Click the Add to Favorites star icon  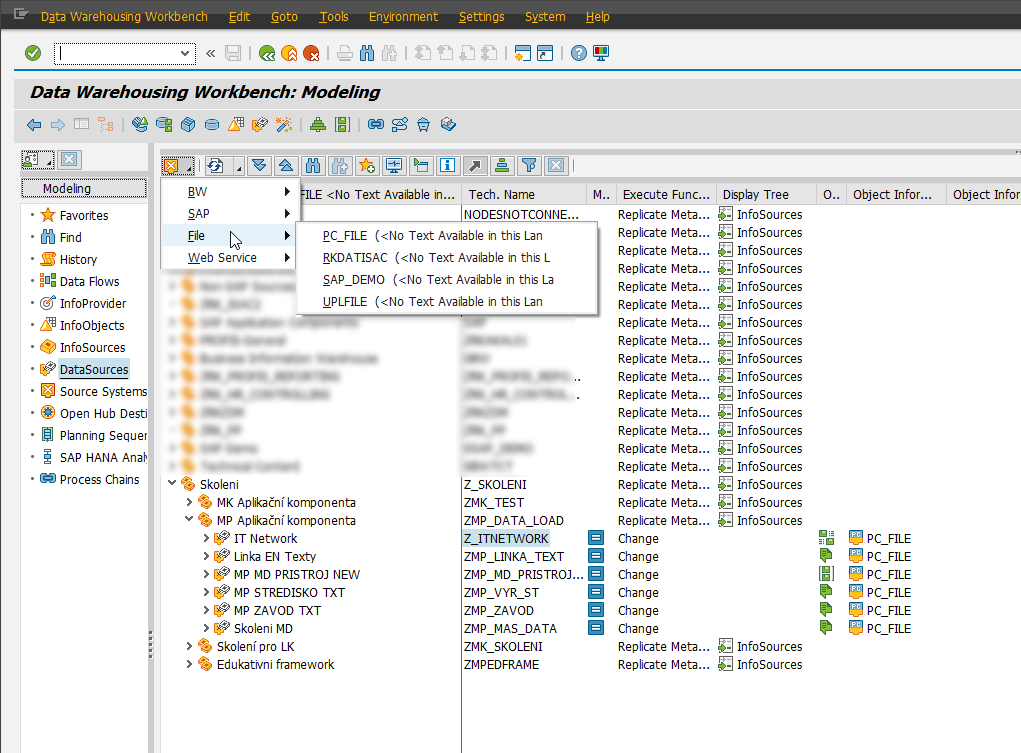pos(367,165)
